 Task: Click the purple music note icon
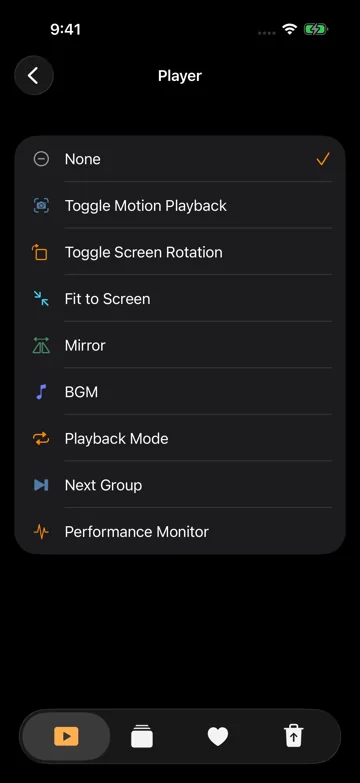coord(41,392)
